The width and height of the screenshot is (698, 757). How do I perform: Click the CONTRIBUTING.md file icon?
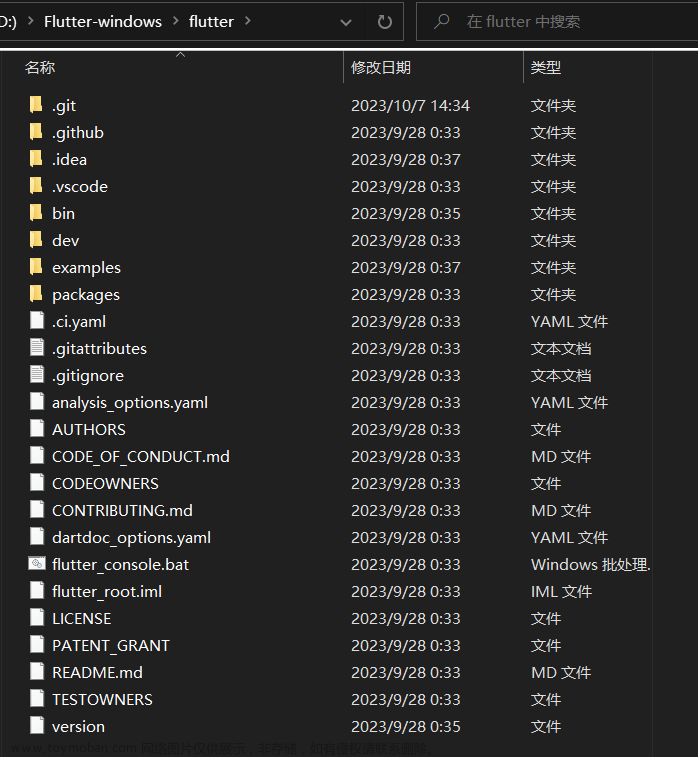pyautogui.click(x=37, y=510)
